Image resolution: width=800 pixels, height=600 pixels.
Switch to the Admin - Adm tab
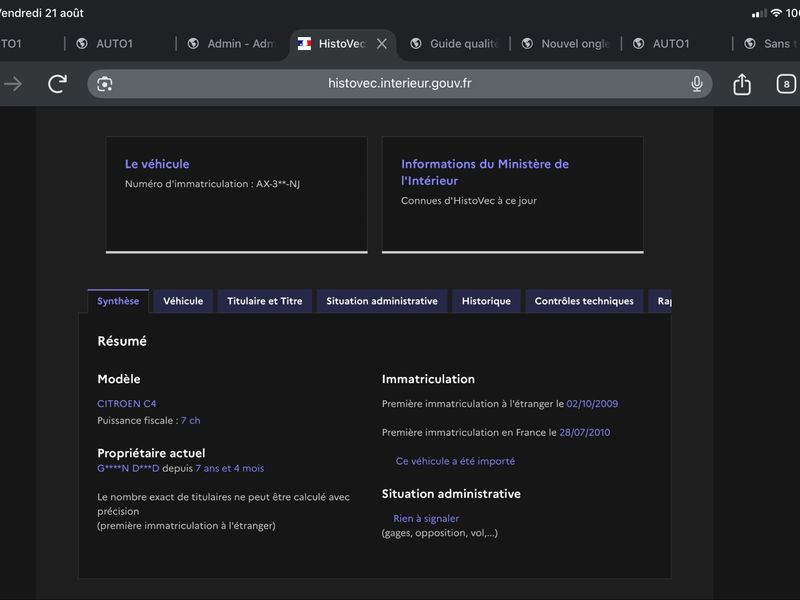[x=232, y=44]
